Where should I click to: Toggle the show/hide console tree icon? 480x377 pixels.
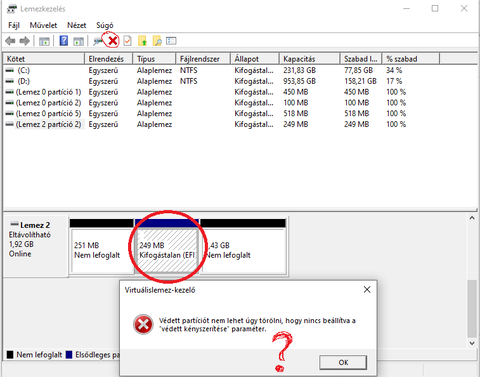(x=44, y=41)
